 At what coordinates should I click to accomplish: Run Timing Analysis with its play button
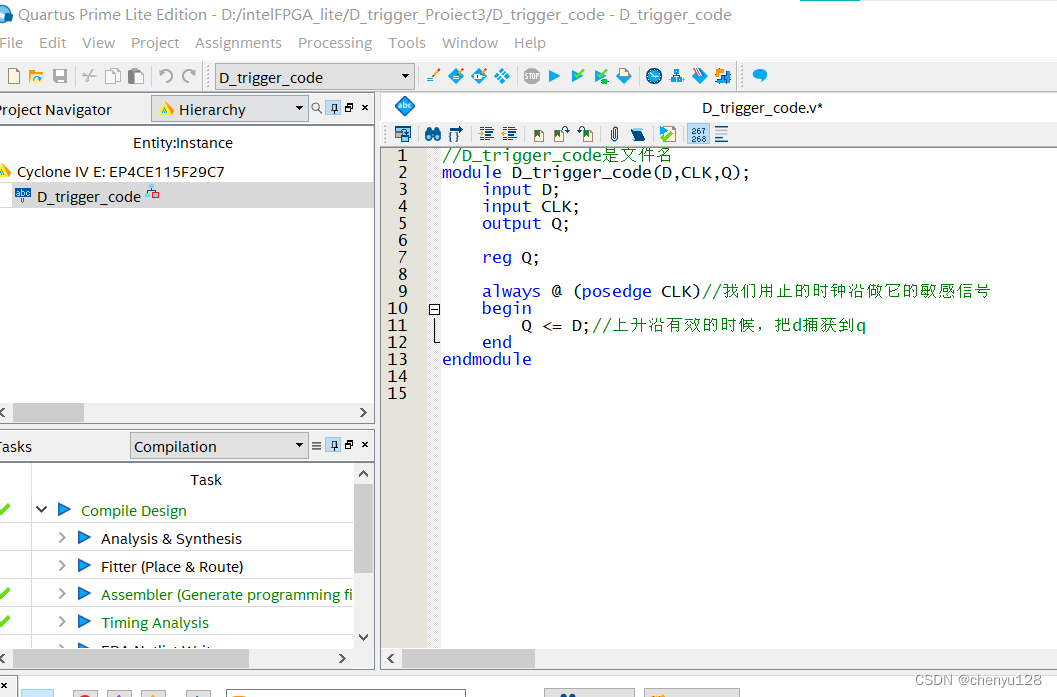click(x=84, y=622)
